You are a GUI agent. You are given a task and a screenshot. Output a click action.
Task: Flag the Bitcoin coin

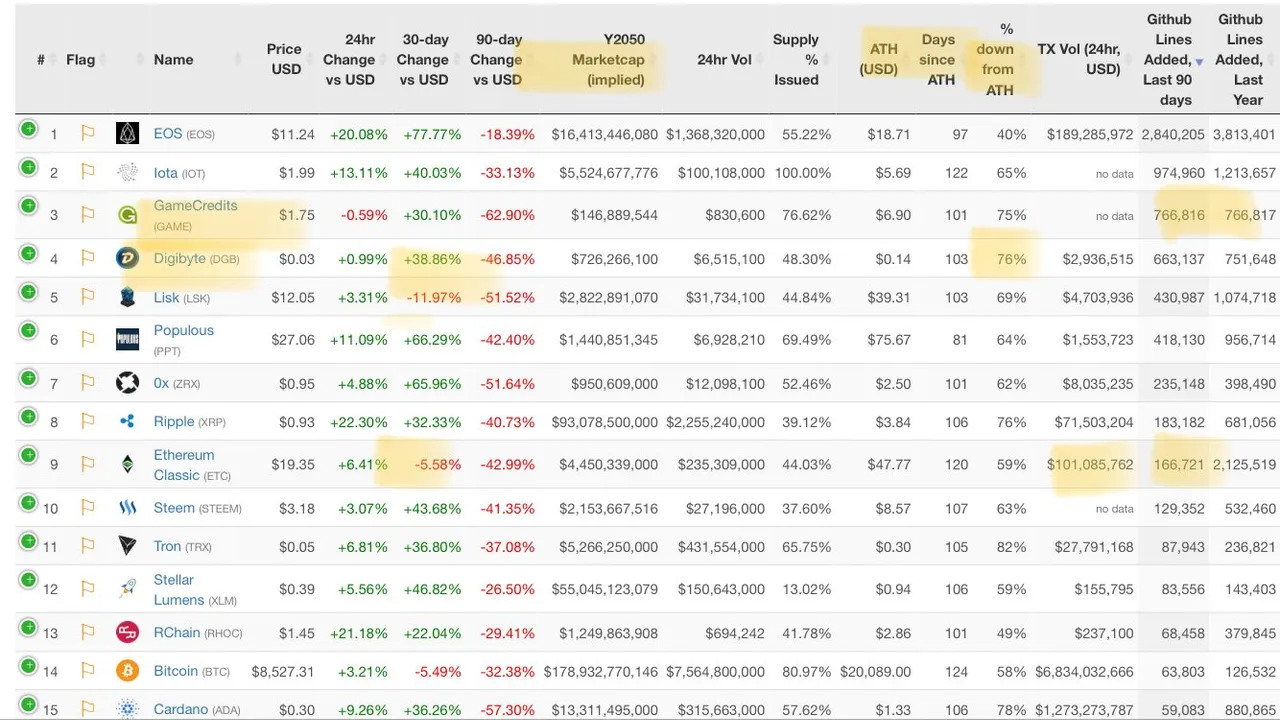[x=87, y=671]
